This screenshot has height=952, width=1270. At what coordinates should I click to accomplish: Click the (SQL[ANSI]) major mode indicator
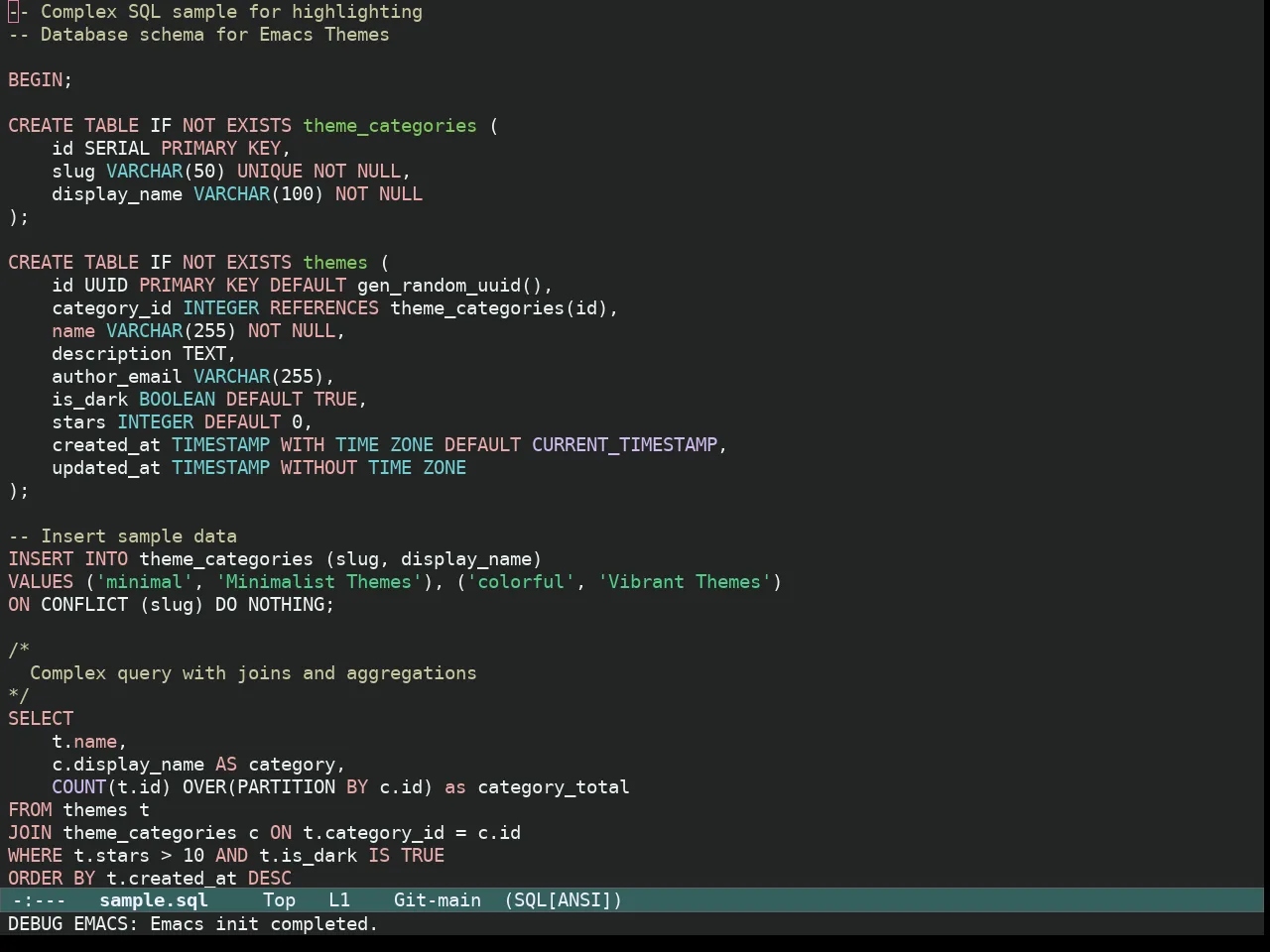[564, 900]
